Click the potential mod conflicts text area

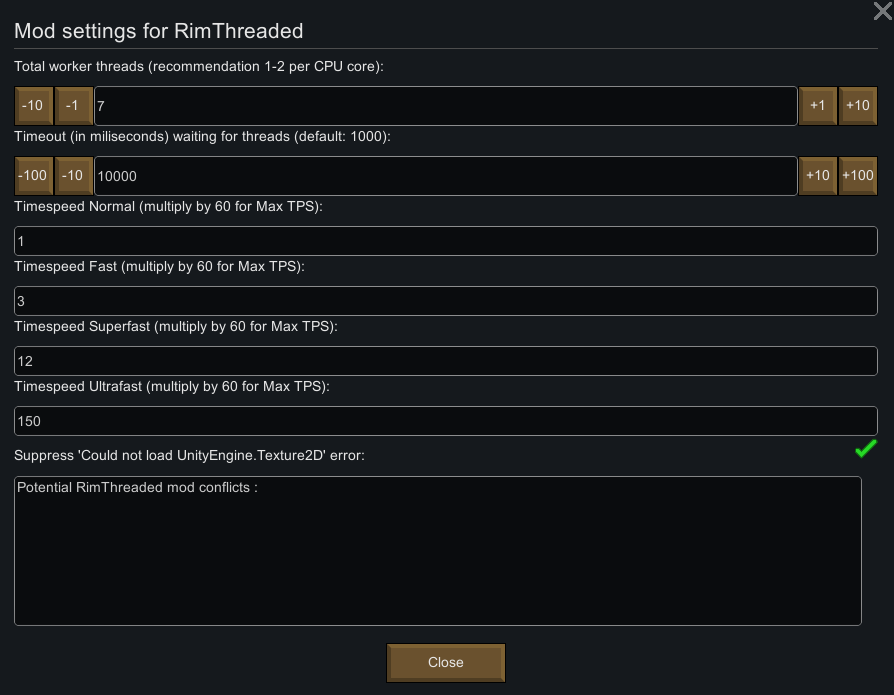pos(437,551)
